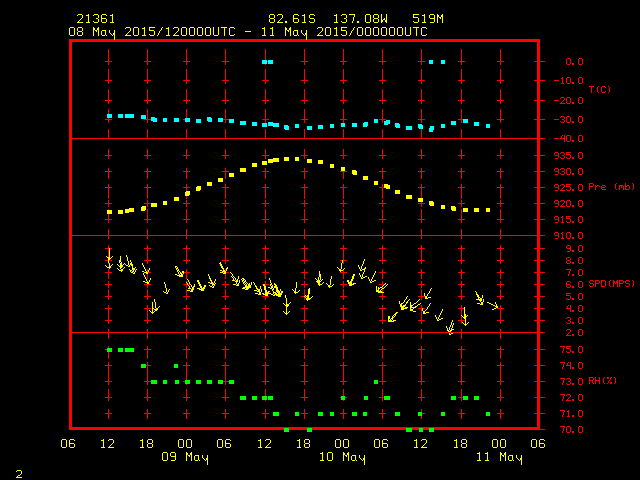640x480 pixels.
Task: Click the -30.0 temperature tick label
Action: click(x=569, y=120)
